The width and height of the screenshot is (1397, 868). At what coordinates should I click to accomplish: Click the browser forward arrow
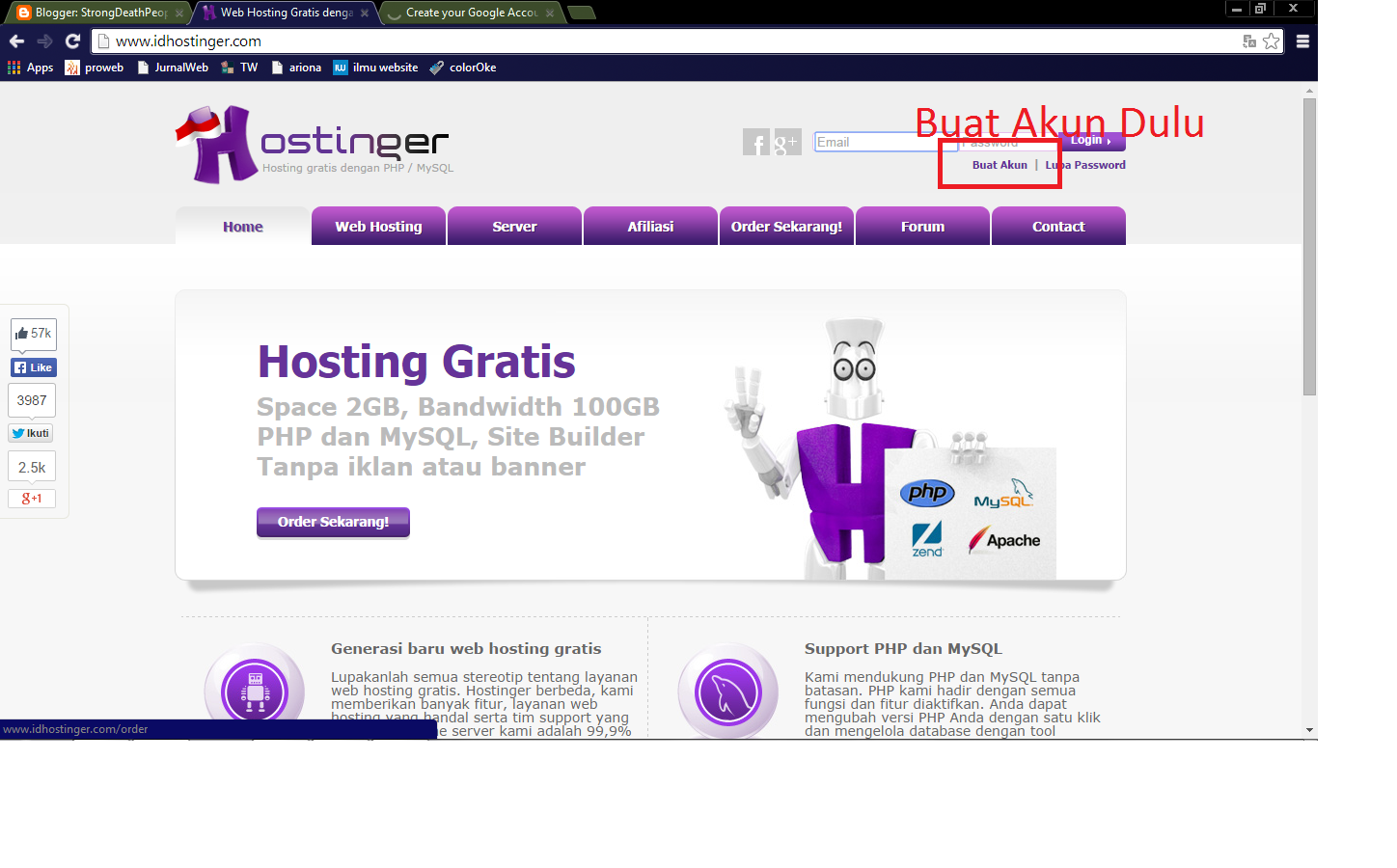tap(44, 41)
